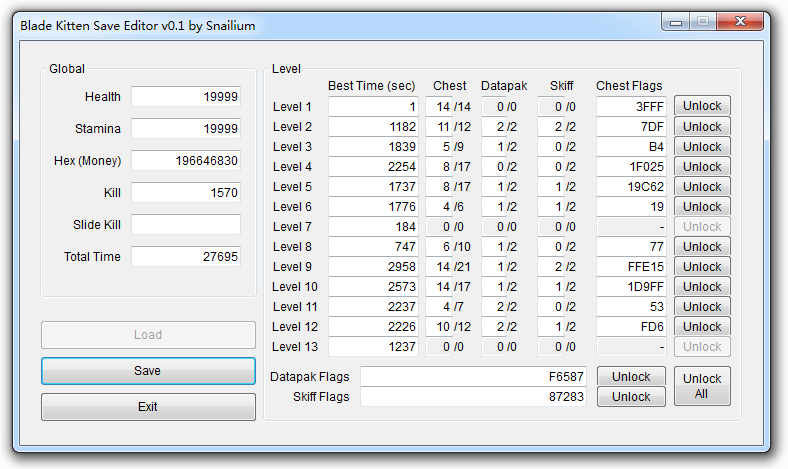788x469 pixels.
Task: Edit Level 3 best time 1839
Action: coord(373,147)
